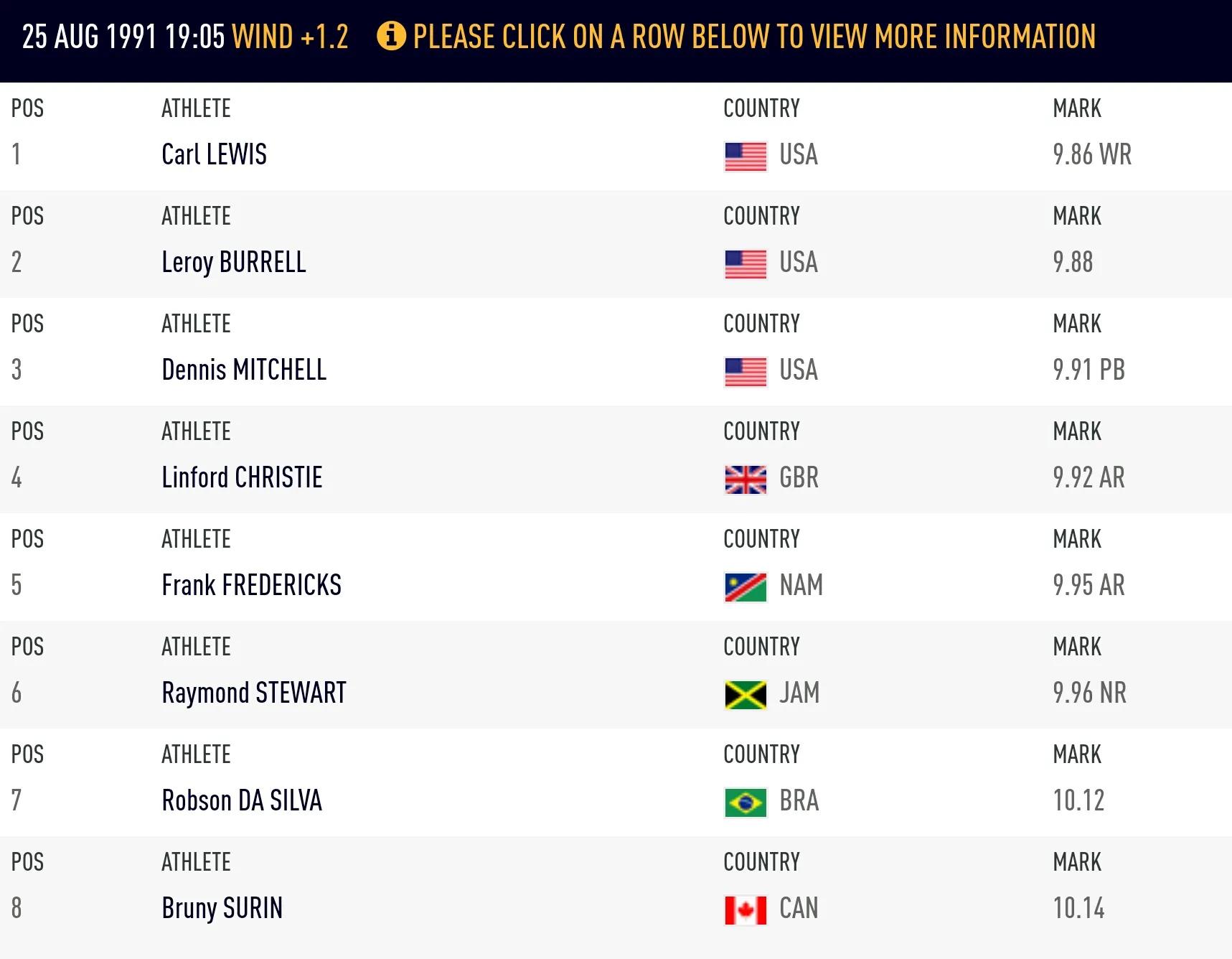The image size is (1232, 959).
Task: Select Bruny SURIN athlete name
Action: click(222, 909)
